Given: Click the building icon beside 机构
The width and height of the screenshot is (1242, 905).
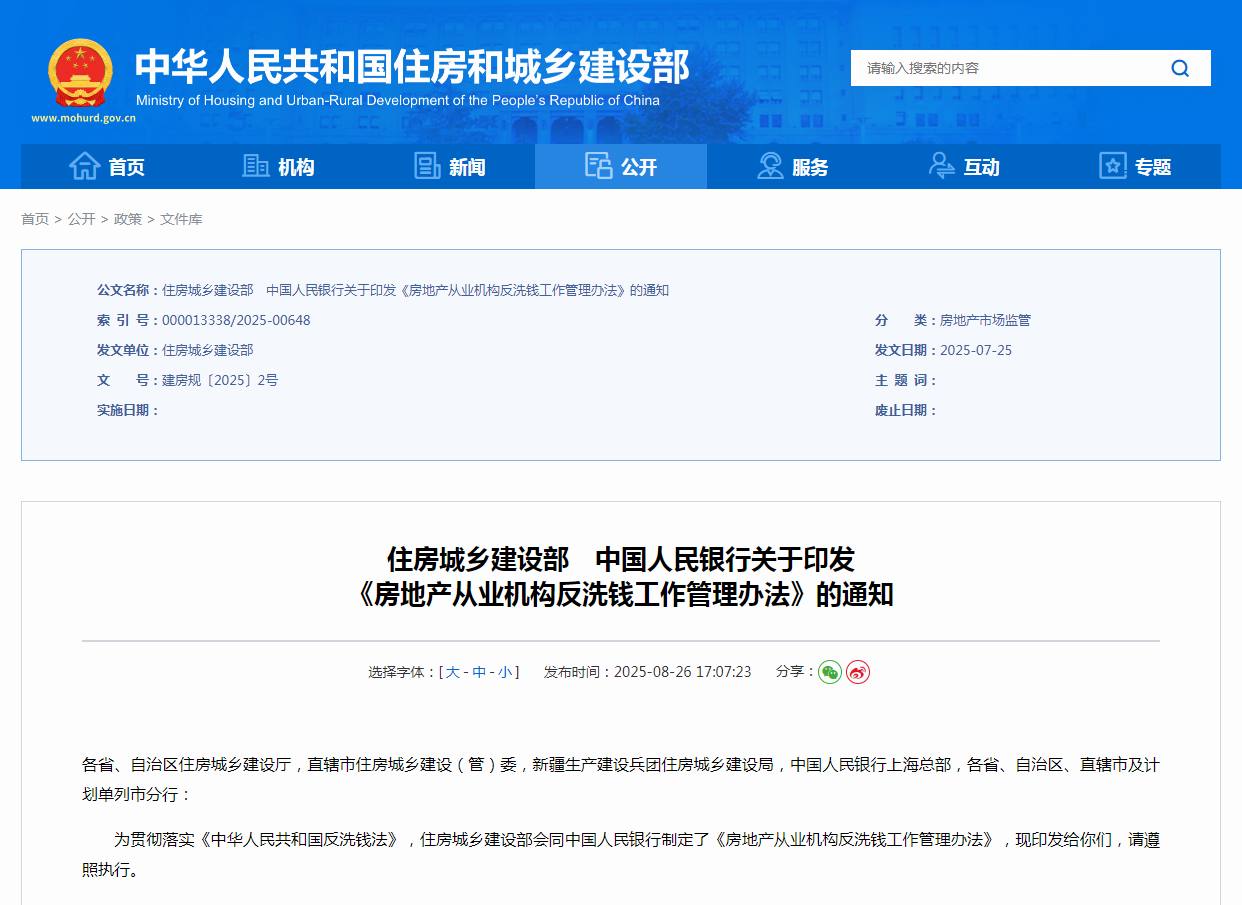Looking at the screenshot, I should (254, 166).
